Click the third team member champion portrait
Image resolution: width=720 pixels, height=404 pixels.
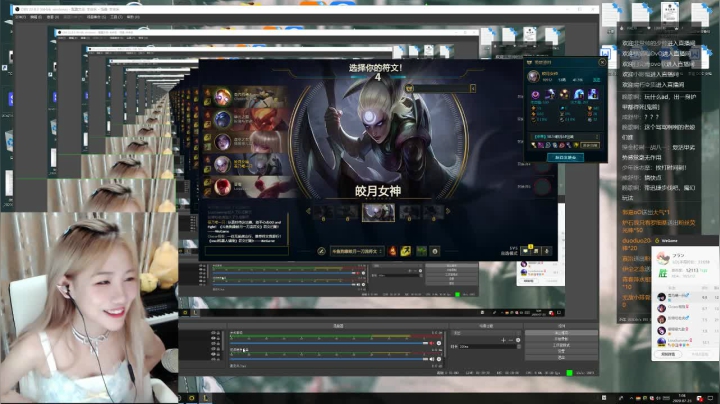[x=223, y=142]
